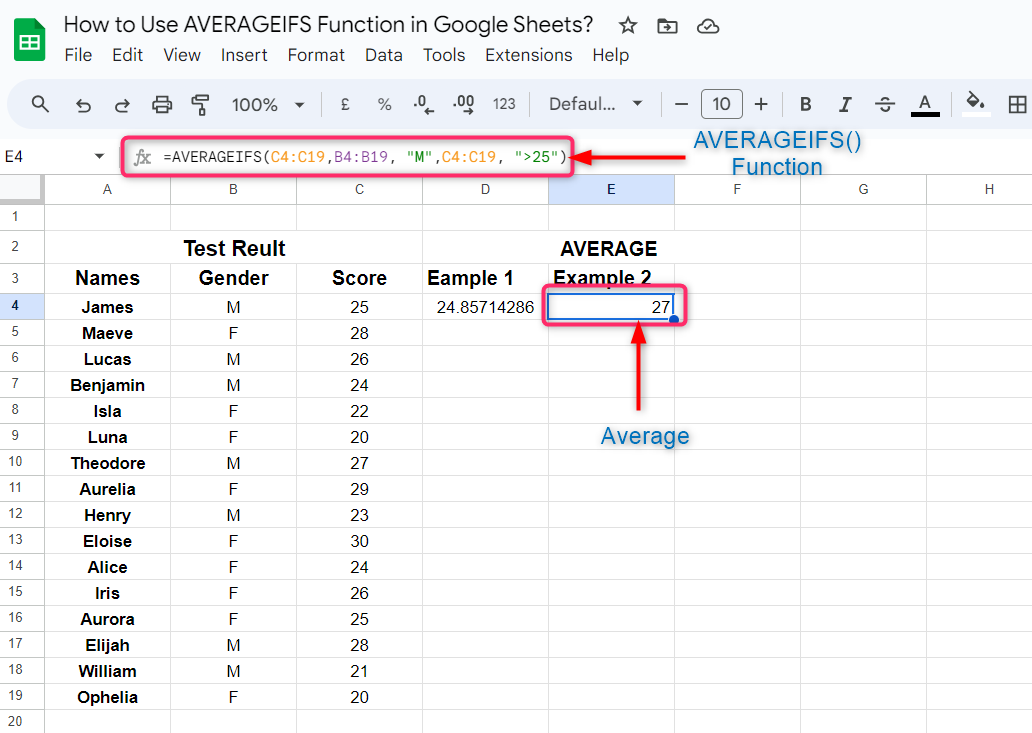Select Aurelia's score 29
This screenshot has height=733, width=1032.
coord(359,489)
